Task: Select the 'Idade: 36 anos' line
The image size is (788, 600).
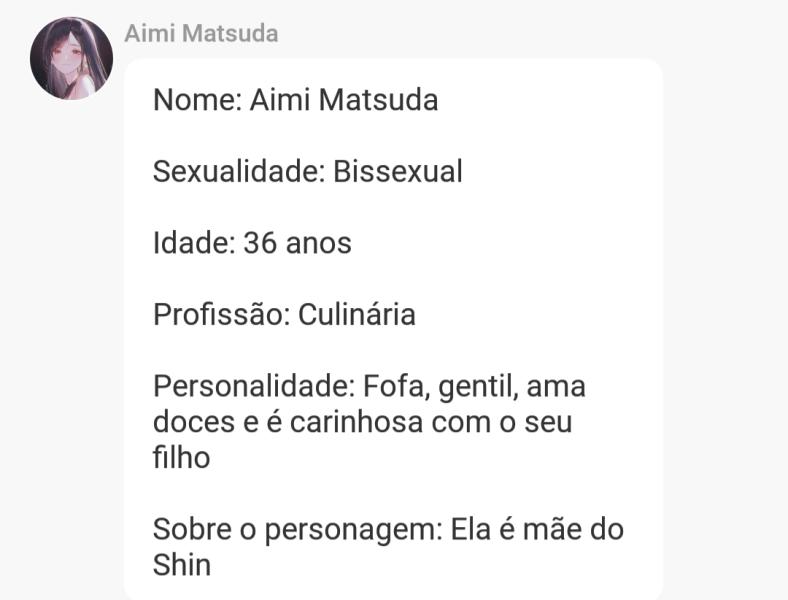Action: click(x=252, y=243)
